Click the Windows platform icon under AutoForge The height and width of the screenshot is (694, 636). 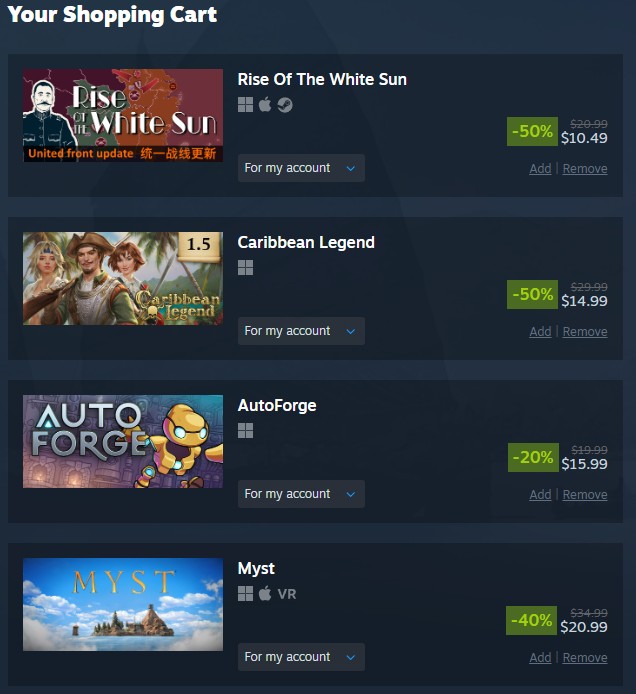[x=245, y=431]
